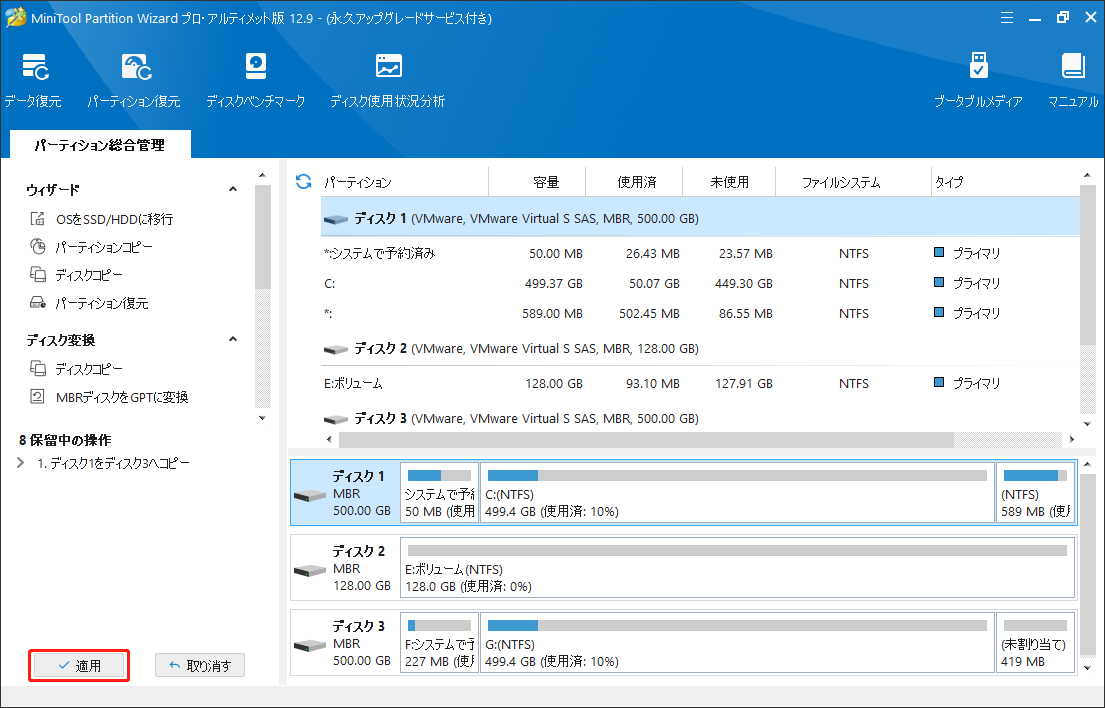1105x708 pixels.
Task: Select C:(NTFS) block on Disk 1 map
Action: click(737, 493)
